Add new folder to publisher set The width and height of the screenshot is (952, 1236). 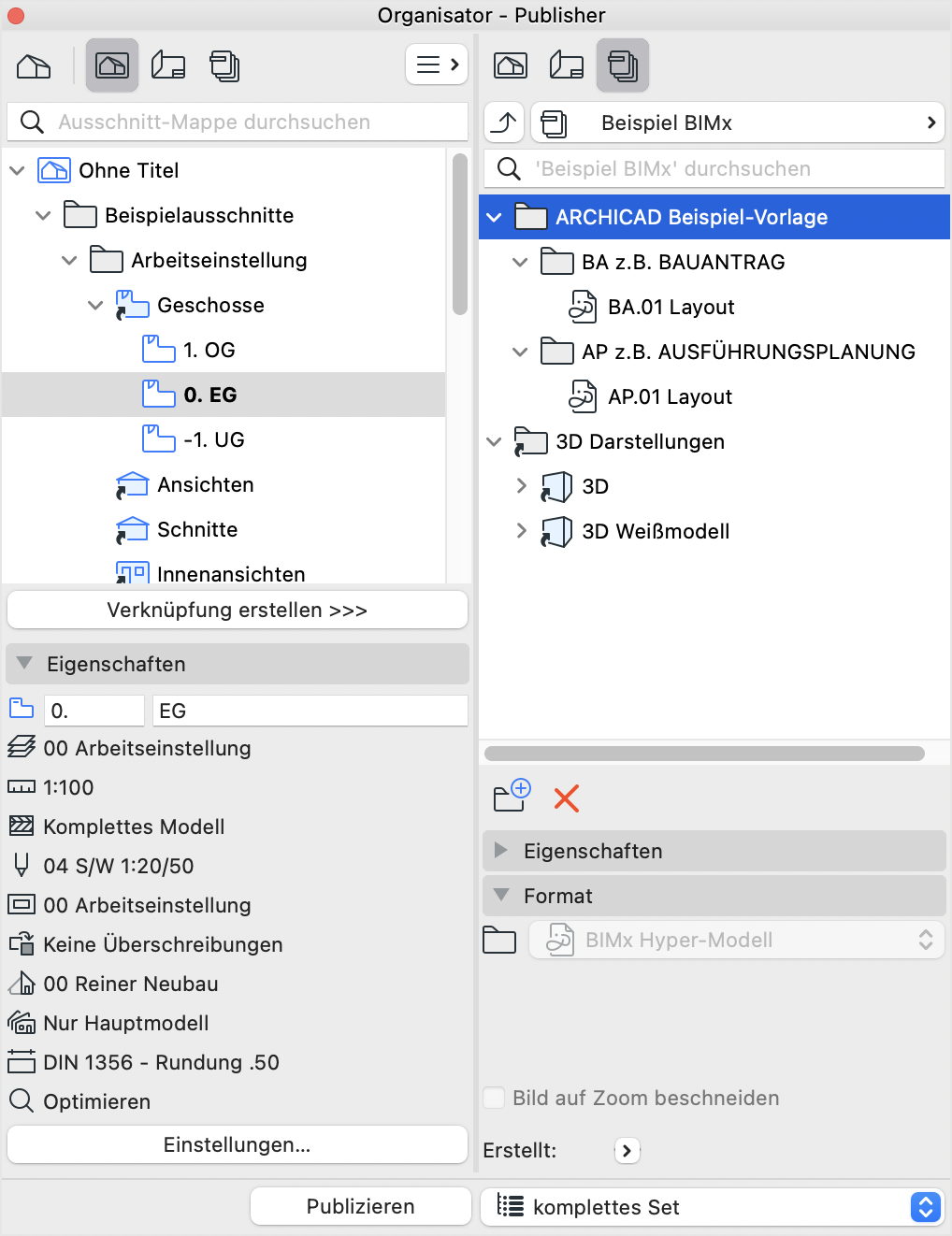tap(512, 796)
